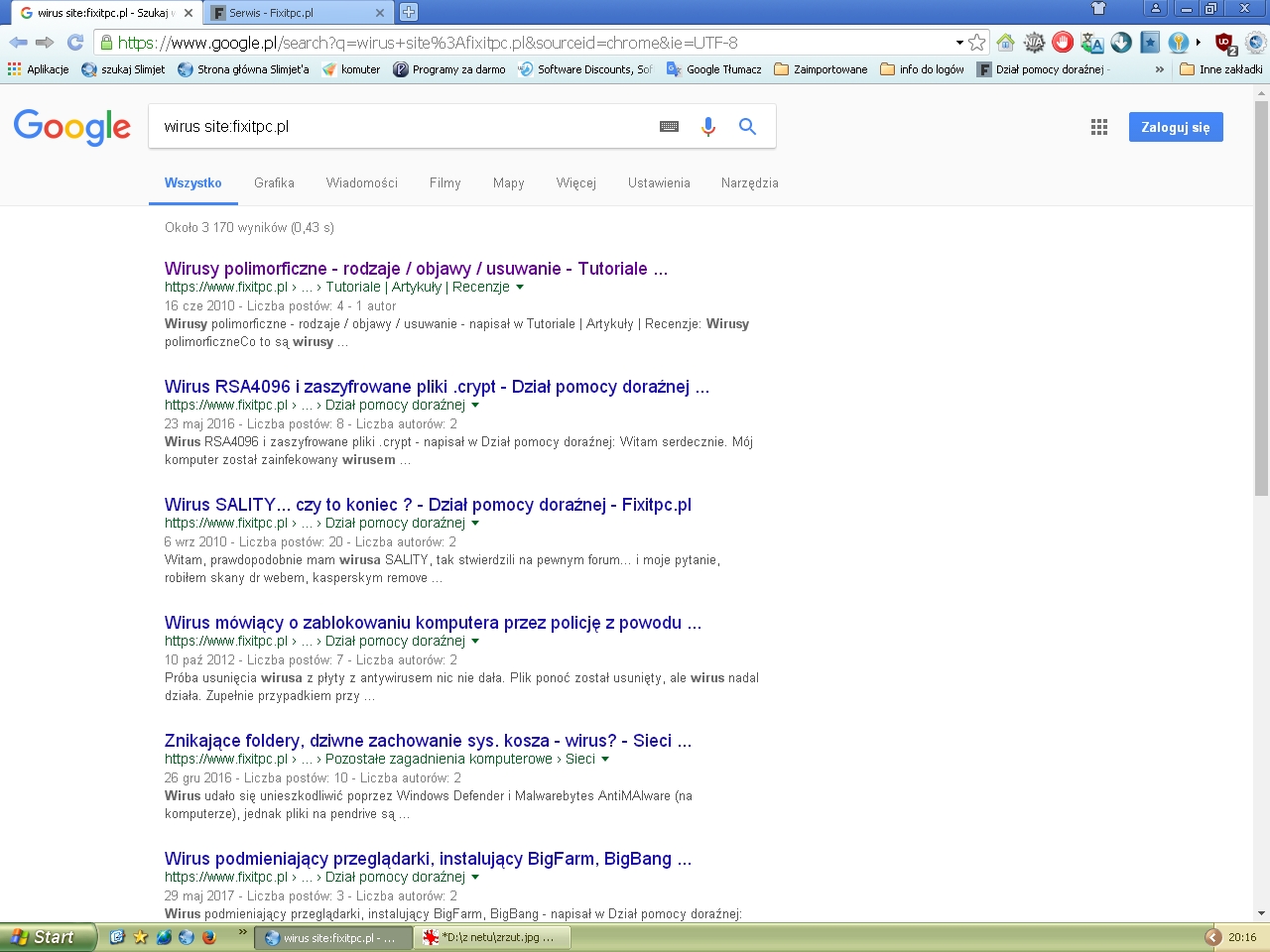The image size is (1270, 952).
Task: Expand hidden system tray icons arrow
Action: click(1212, 937)
